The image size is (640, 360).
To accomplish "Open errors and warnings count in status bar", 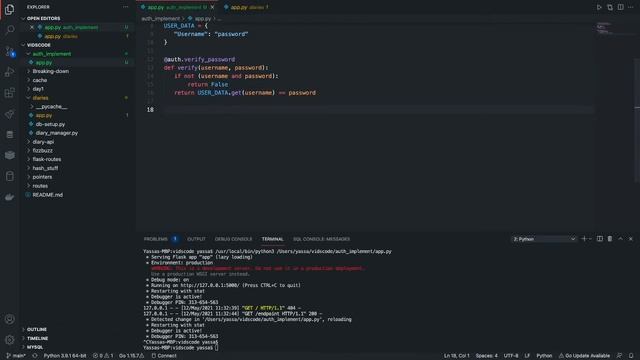I will click(103, 356).
